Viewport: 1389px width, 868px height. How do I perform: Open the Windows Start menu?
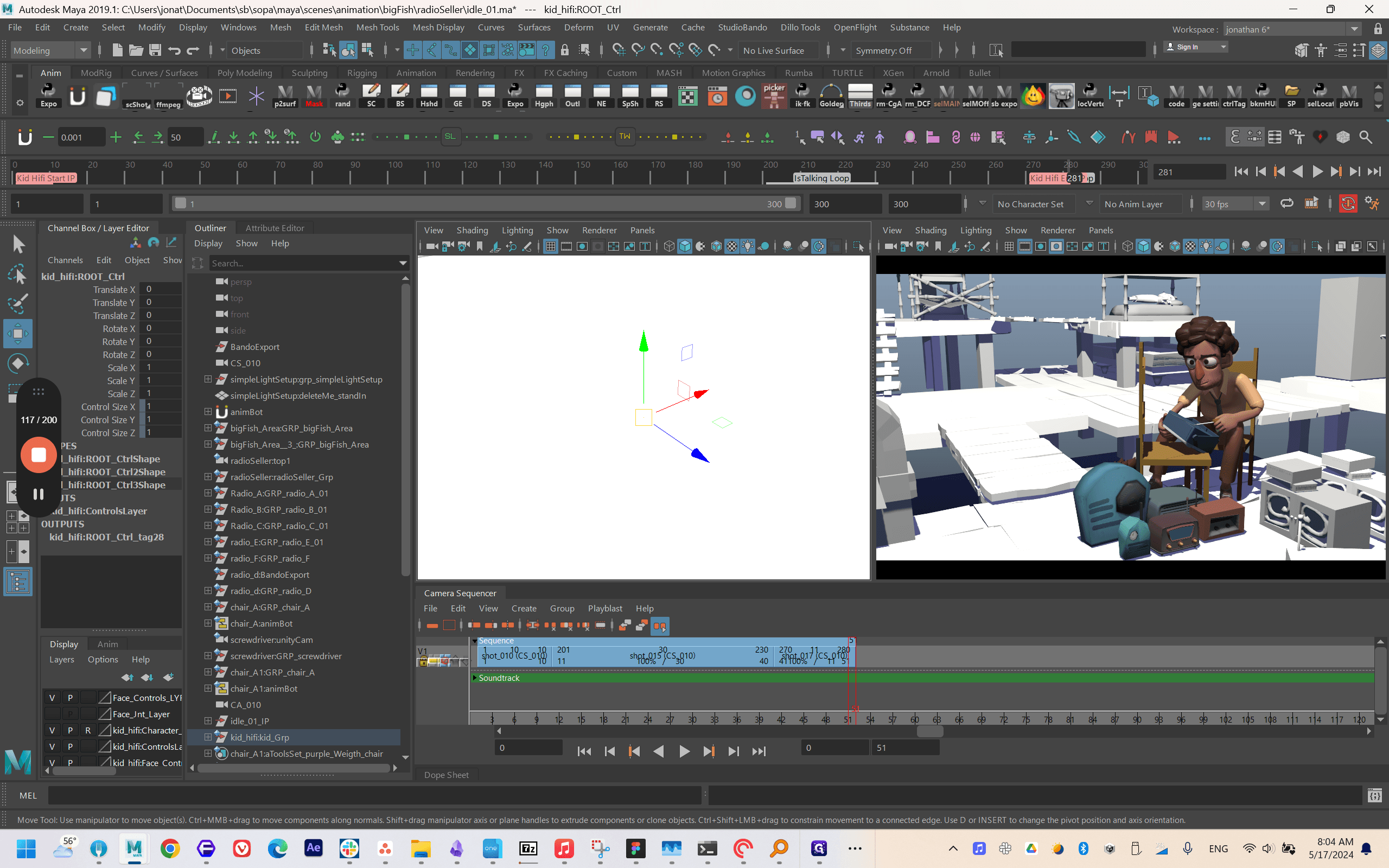pos(27,848)
